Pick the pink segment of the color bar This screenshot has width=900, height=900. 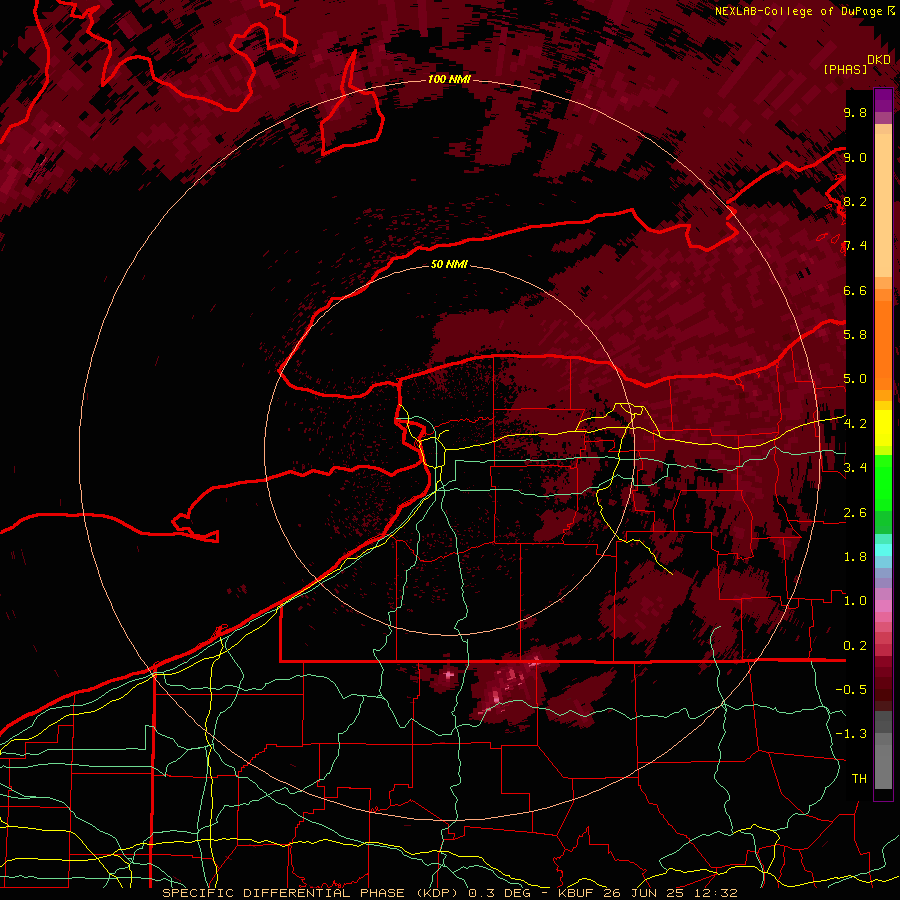[x=883, y=606]
